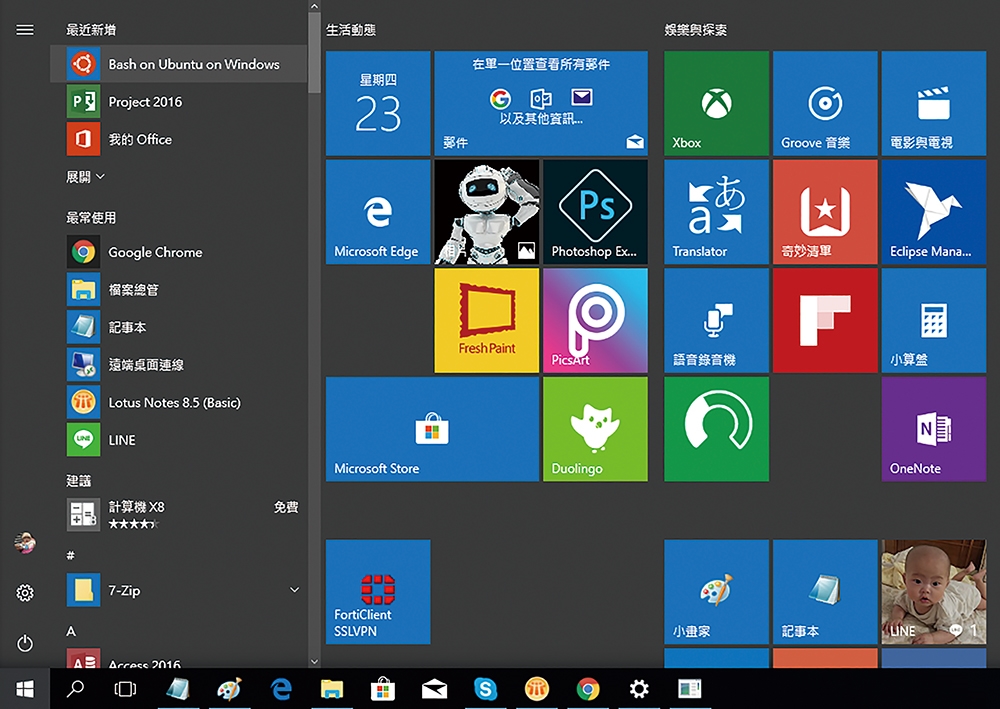1000x709 pixels.
Task: Open the Groove 音樂 tile
Action: 825,103
